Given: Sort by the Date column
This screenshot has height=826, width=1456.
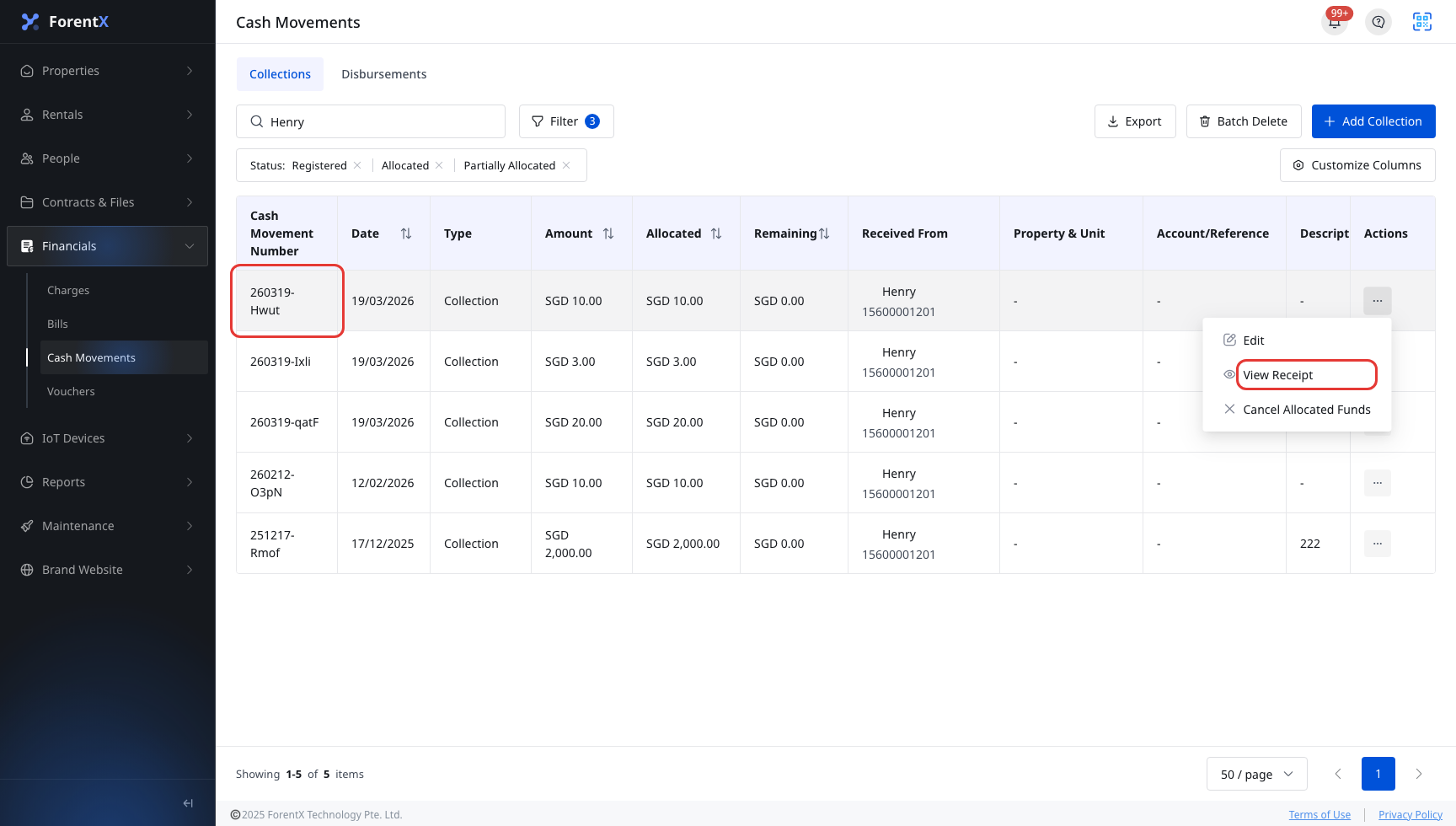Looking at the screenshot, I should tap(406, 233).
